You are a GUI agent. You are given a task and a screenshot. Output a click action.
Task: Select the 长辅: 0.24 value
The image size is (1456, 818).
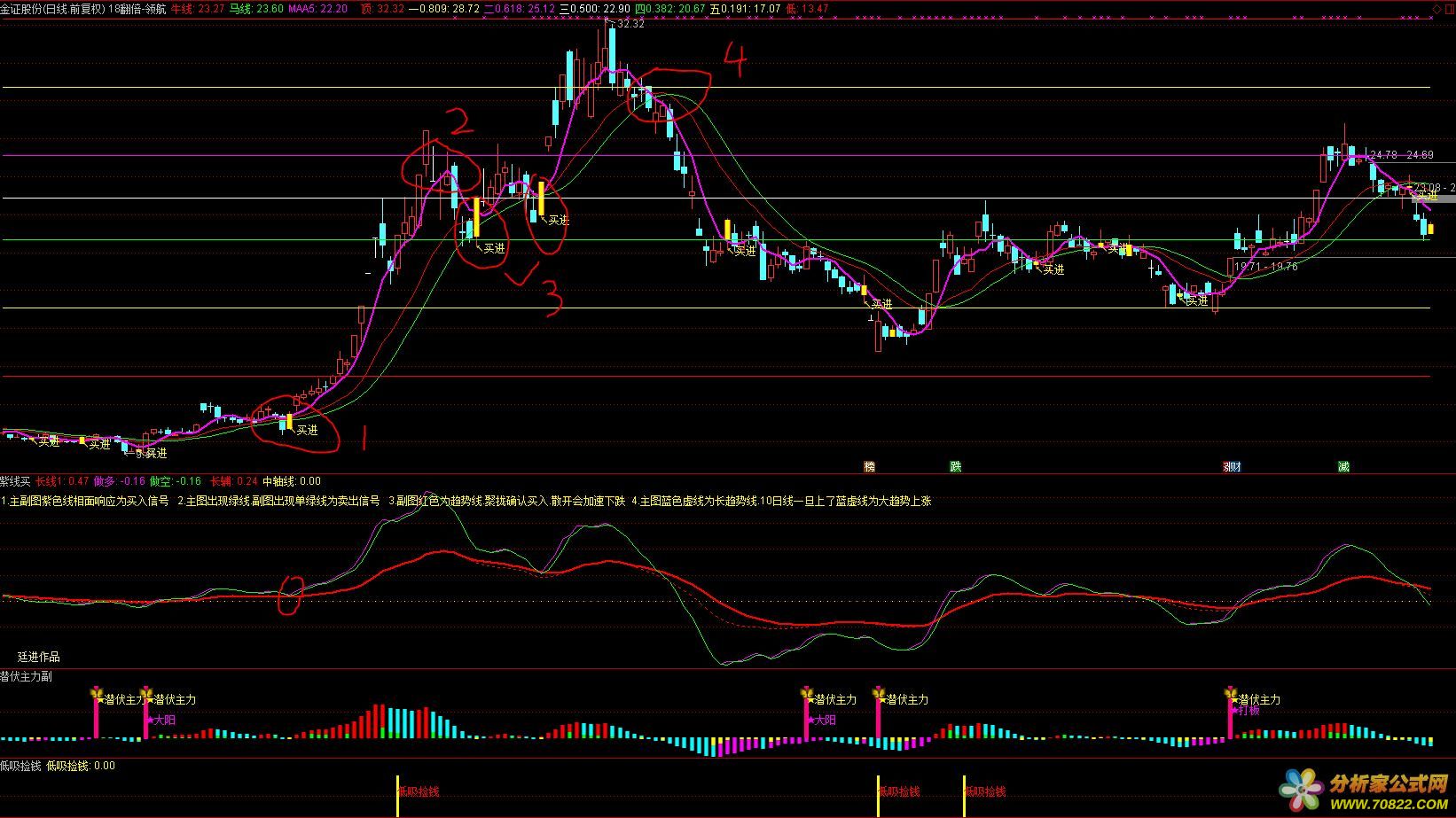(x=233, y=481)
